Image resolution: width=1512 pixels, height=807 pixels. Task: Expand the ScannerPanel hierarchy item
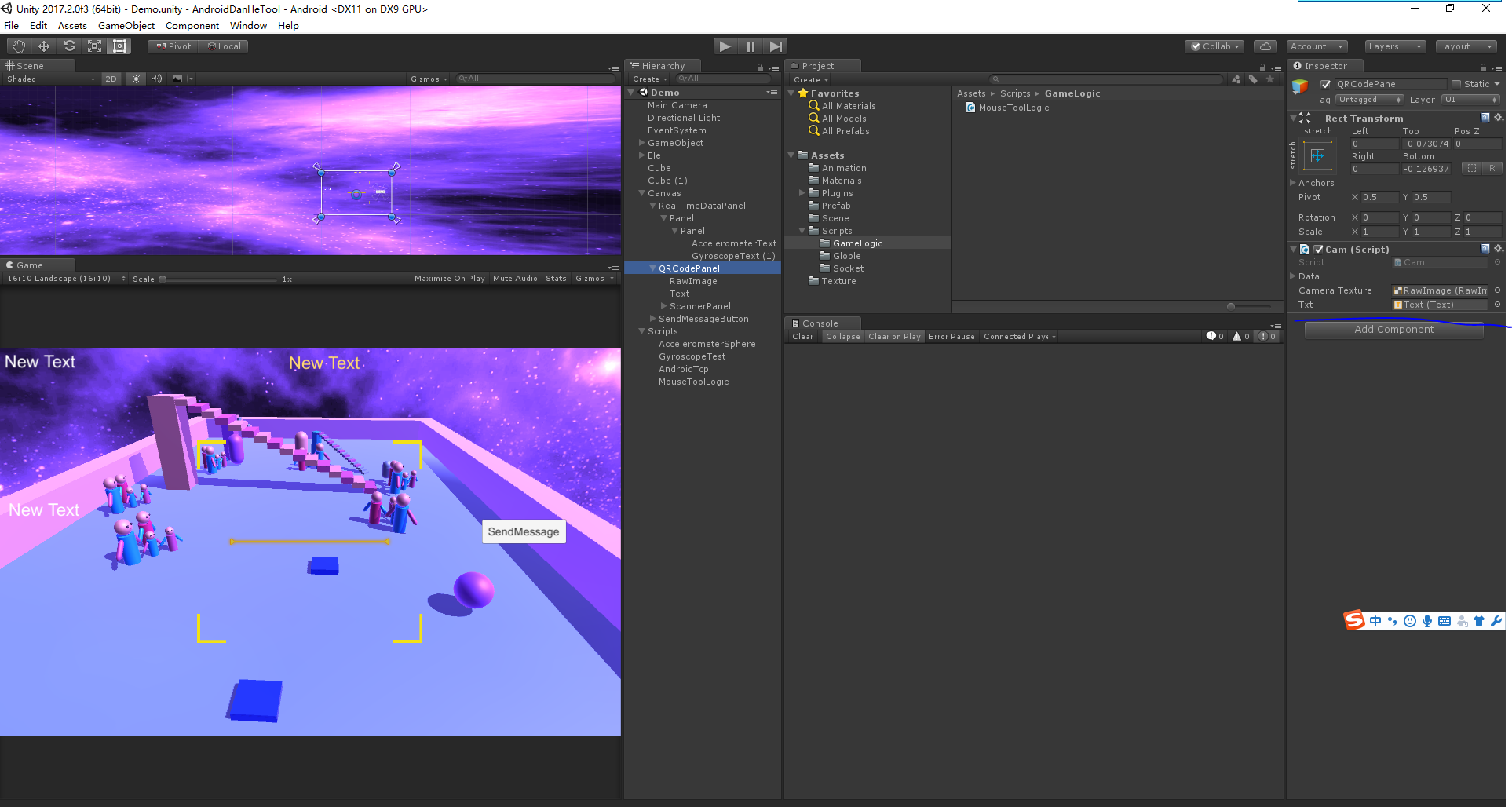coord(664,306)
